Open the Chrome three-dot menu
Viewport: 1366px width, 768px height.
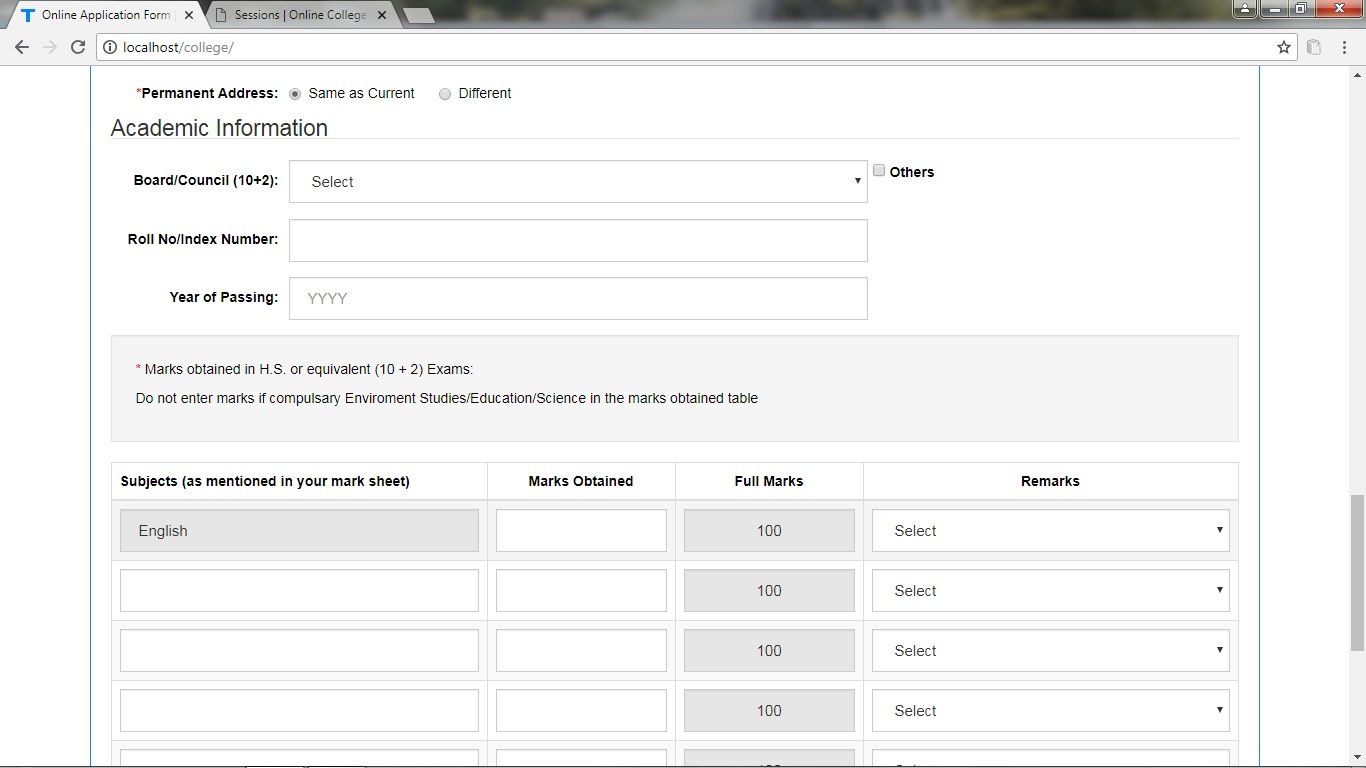point(1345,47)
